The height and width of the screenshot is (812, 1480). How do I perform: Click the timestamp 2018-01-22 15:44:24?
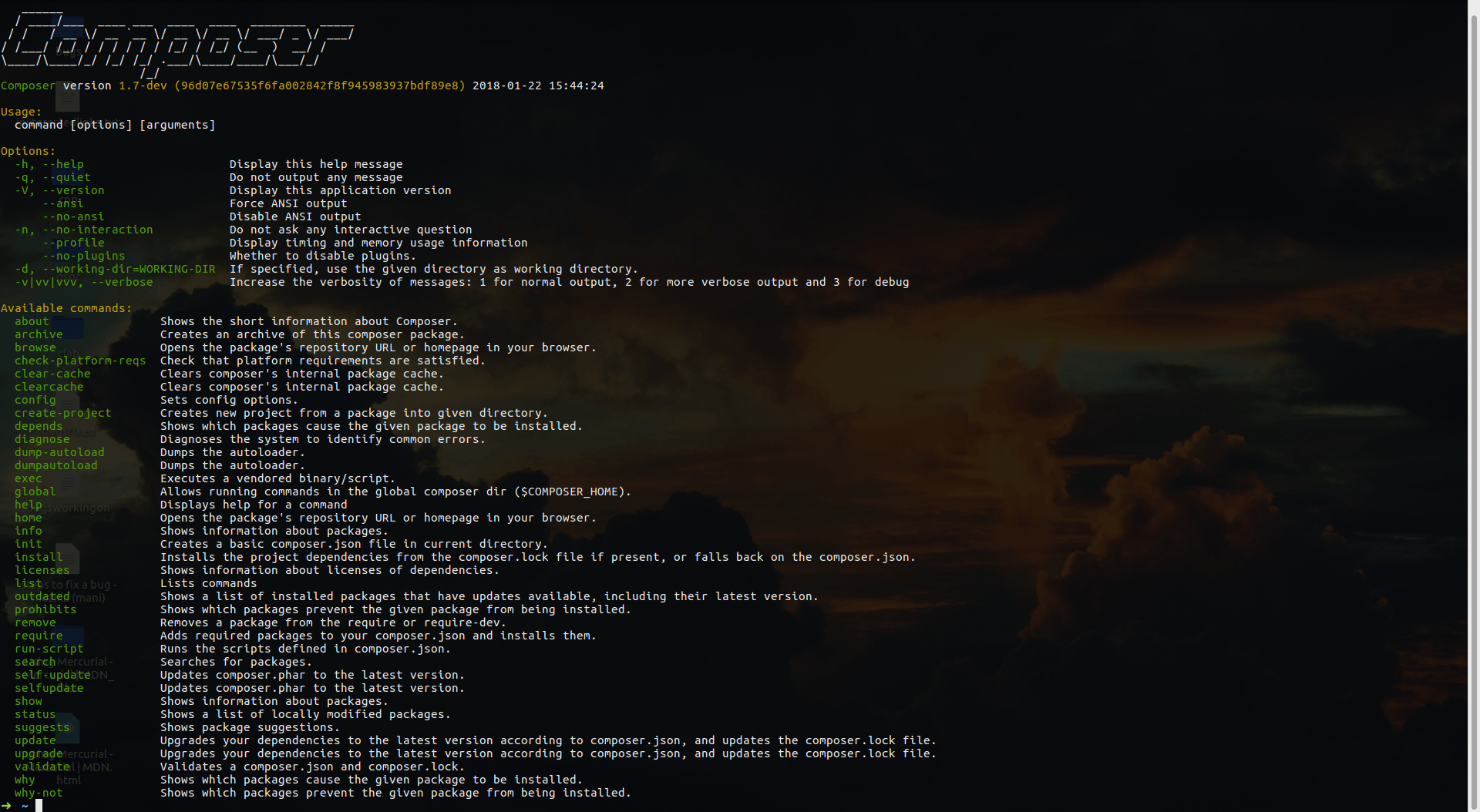tap(538, 86)
